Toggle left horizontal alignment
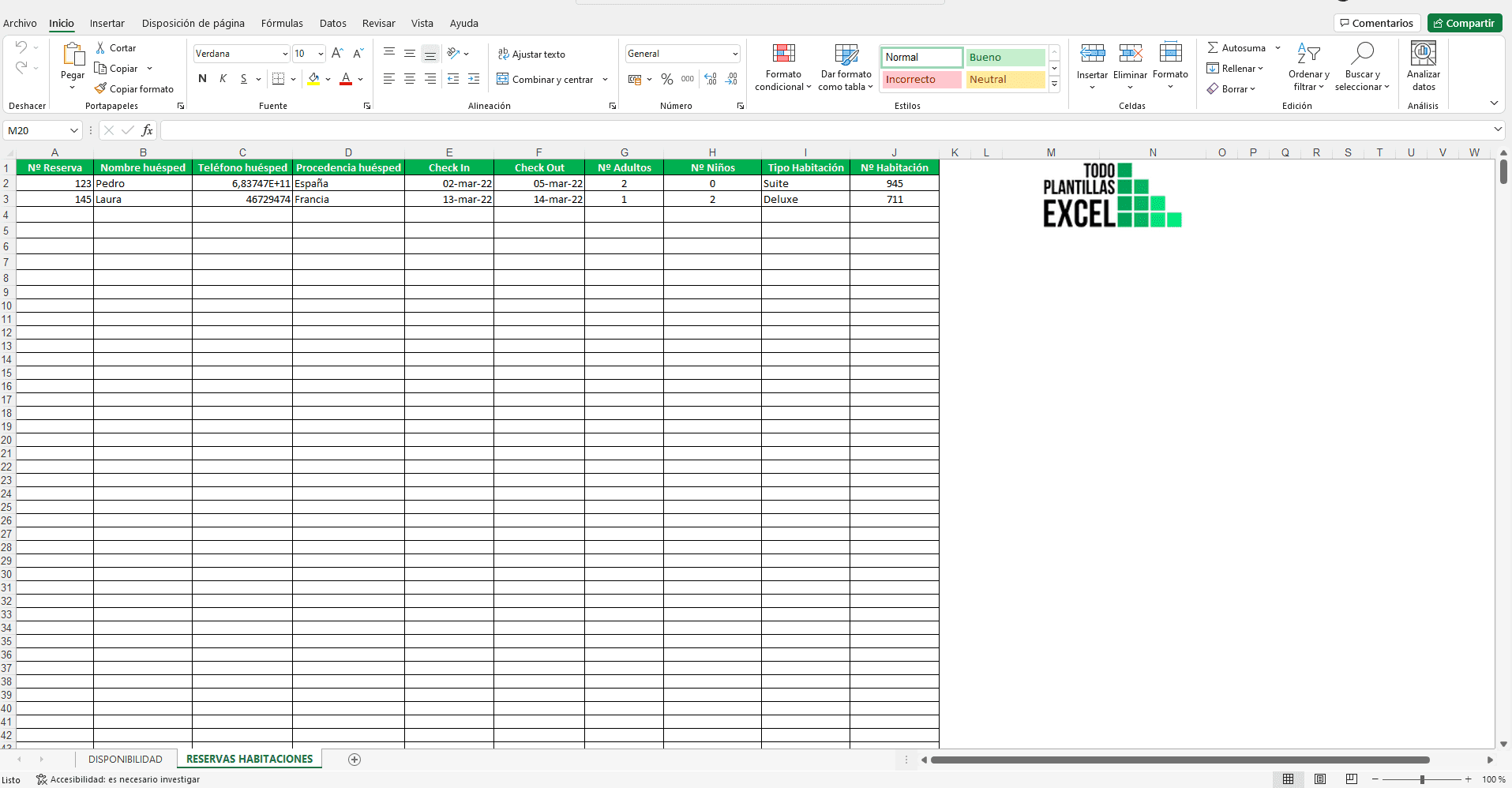The image size is (1512, 788). [x=389, y=79]
